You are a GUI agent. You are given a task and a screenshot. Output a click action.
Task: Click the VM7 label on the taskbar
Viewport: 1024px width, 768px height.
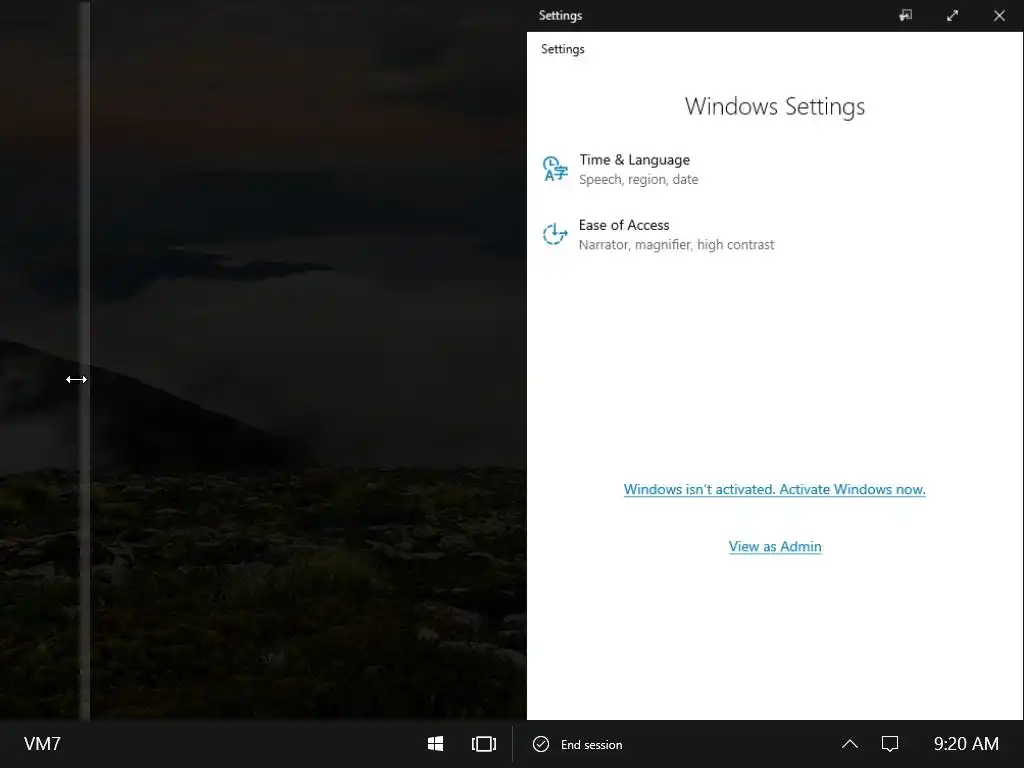tap(42, 744)
